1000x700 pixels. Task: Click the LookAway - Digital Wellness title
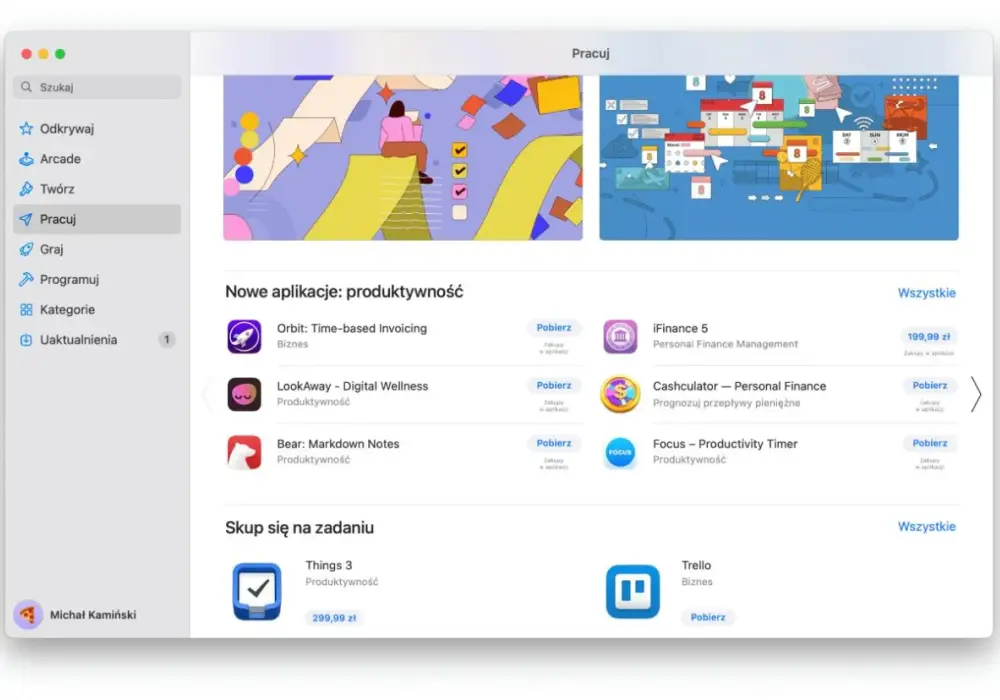[x=353, y=386]
